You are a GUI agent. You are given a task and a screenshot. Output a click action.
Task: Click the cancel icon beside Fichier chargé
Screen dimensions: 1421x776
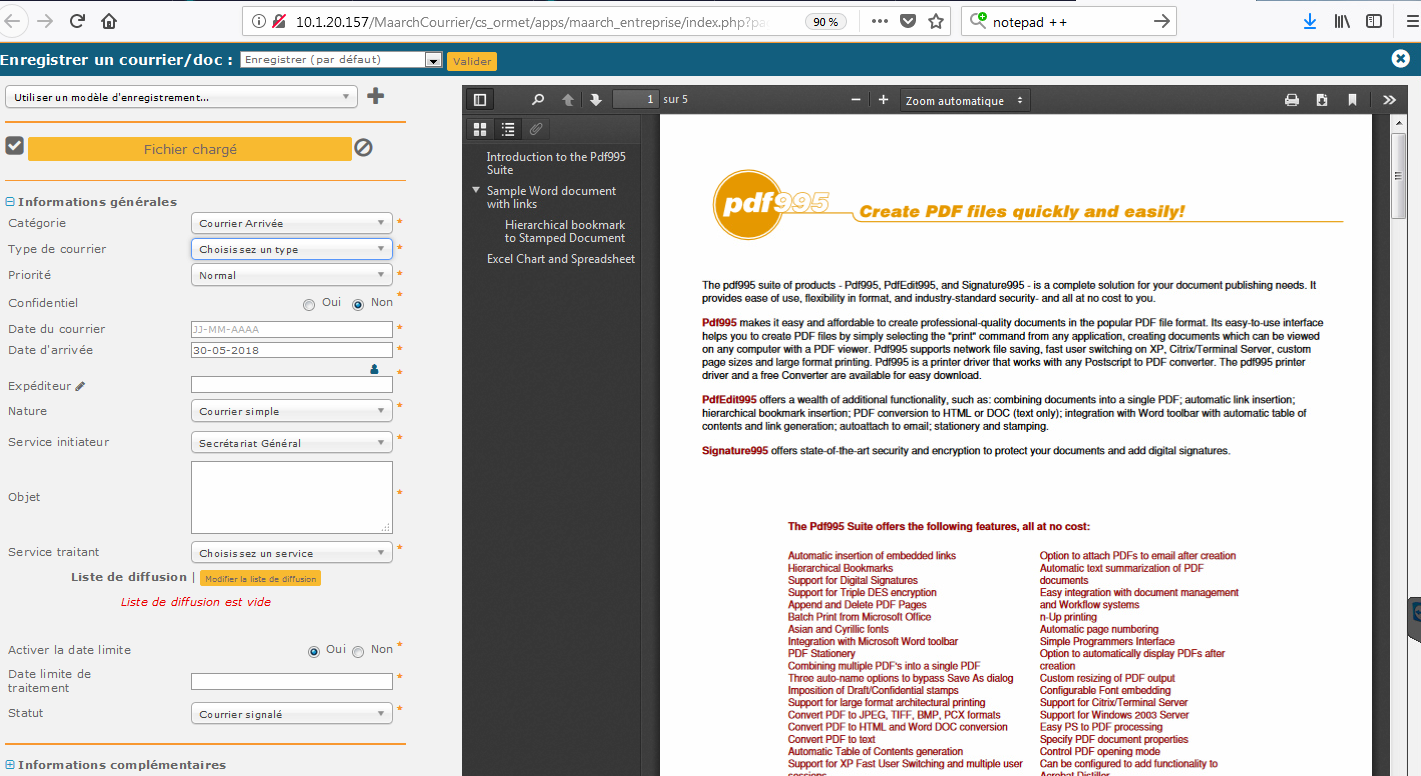(364, 147)
